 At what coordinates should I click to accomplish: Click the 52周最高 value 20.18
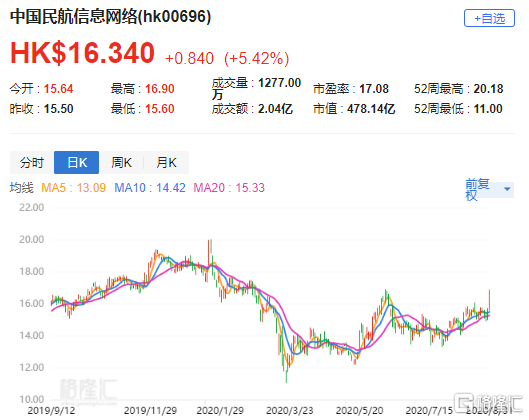[x=488, y=89]
